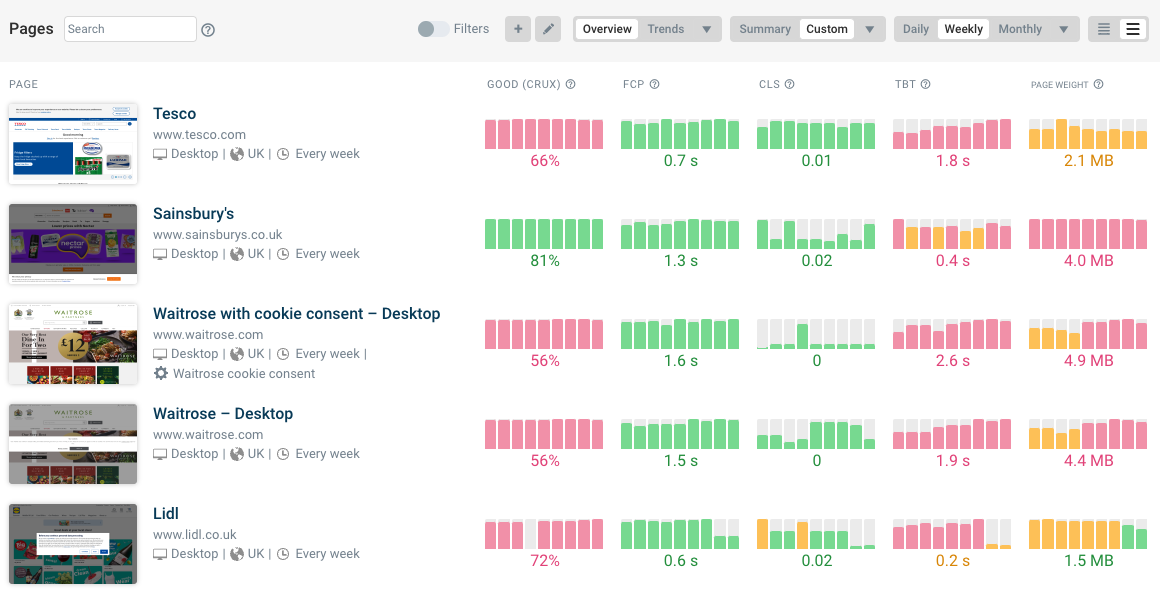Viewport: 1160px width, 595px height.
Task: Click the www.tesco.com URL text
Action: click(200, 135)
